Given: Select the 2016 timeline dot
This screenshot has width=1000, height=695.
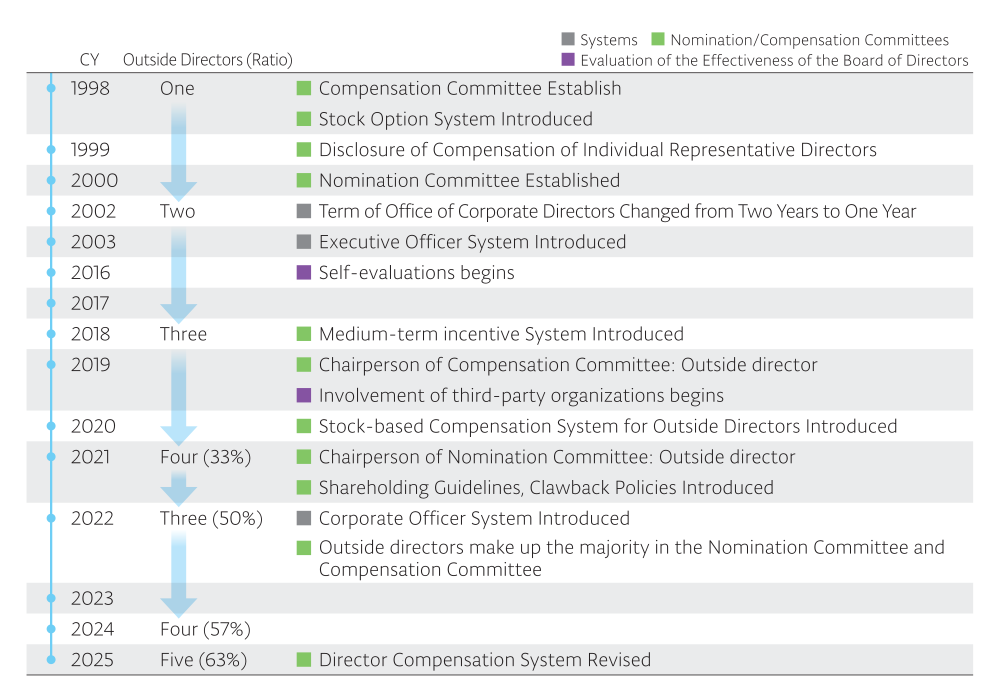Looking at the screenshot, I should (x=51, y=272).
